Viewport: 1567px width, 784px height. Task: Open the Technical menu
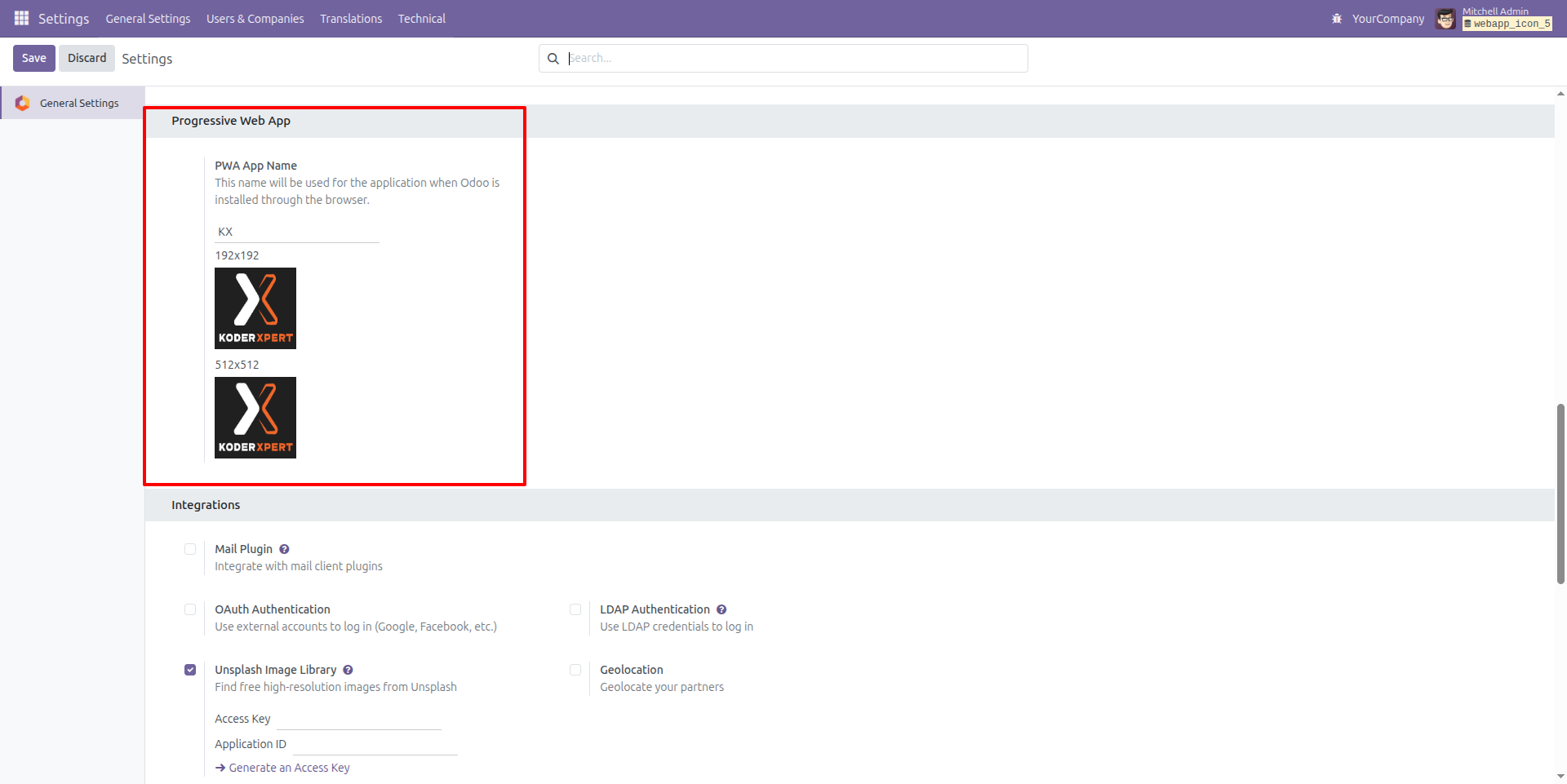(422, 19)
